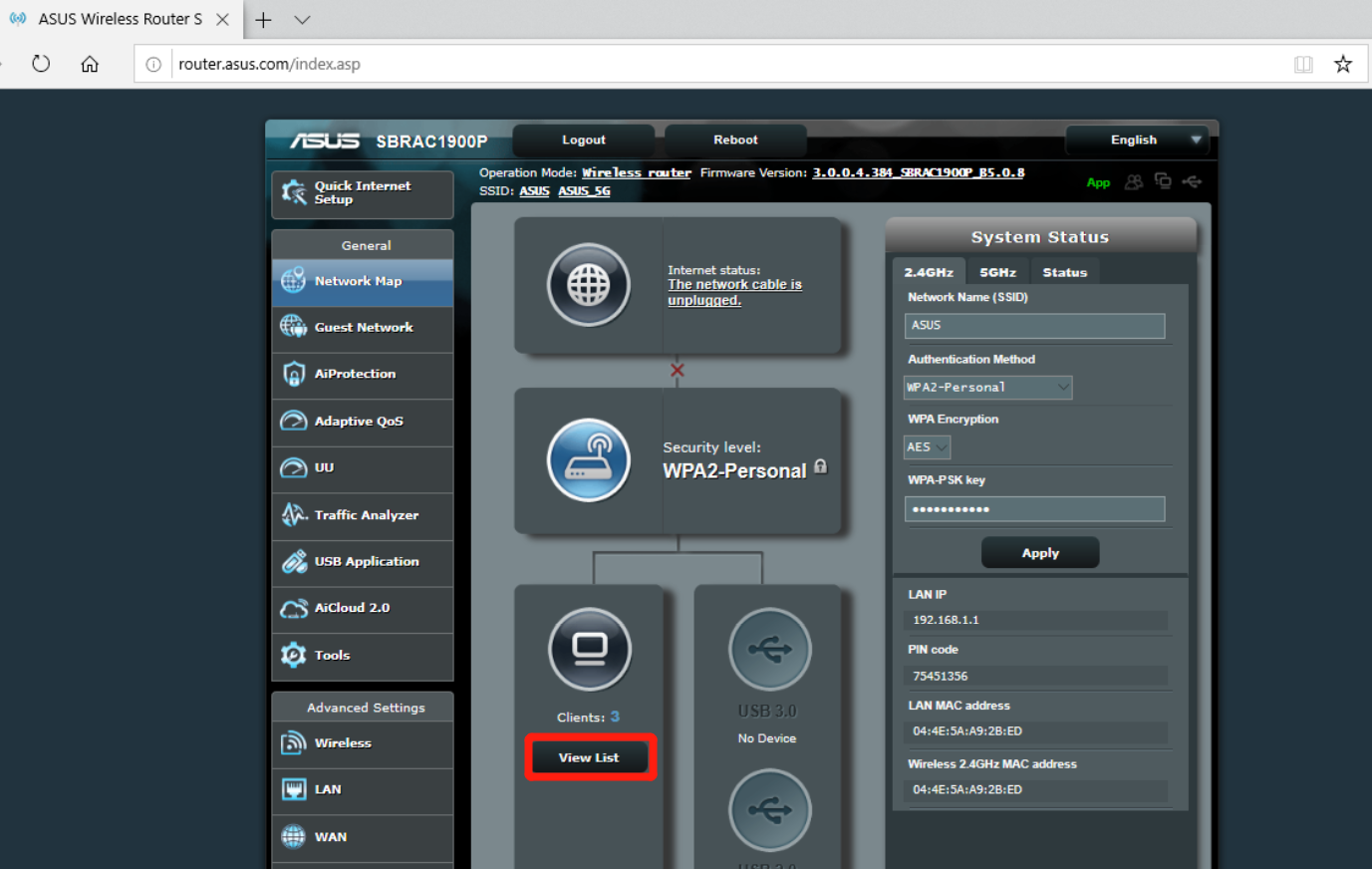Viewport: 1372px width, 869px height.
Task: Open AiCloud 2.0 menu item
Action: pos(363,608)
